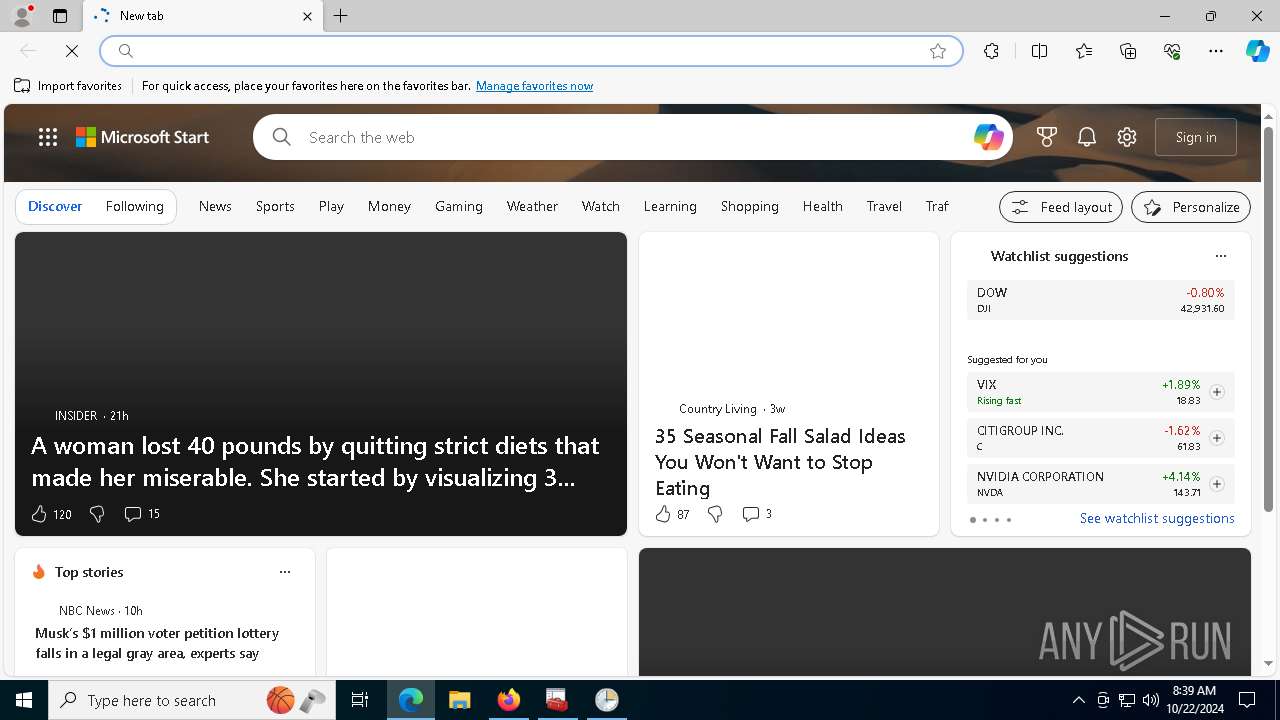
Task: Open the DOW index row
Action: 1100,300
